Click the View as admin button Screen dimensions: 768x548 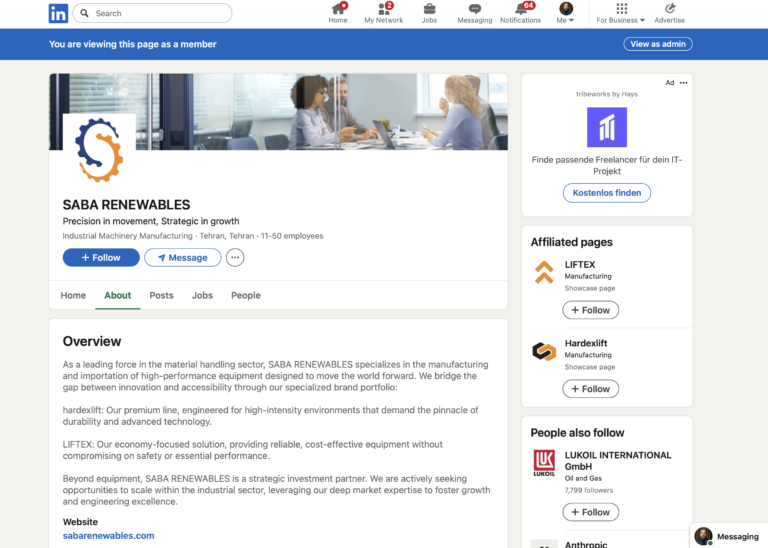tap(659, 44)
